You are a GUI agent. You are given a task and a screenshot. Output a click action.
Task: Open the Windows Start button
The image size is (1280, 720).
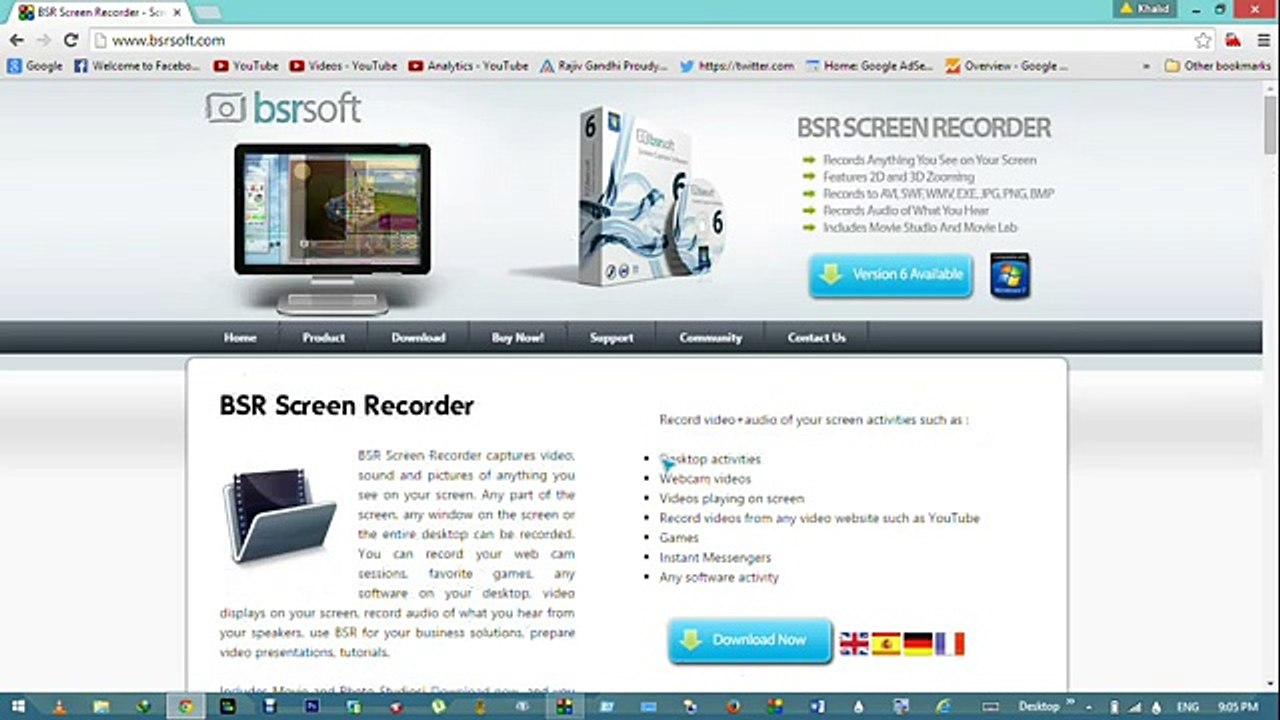18,706
